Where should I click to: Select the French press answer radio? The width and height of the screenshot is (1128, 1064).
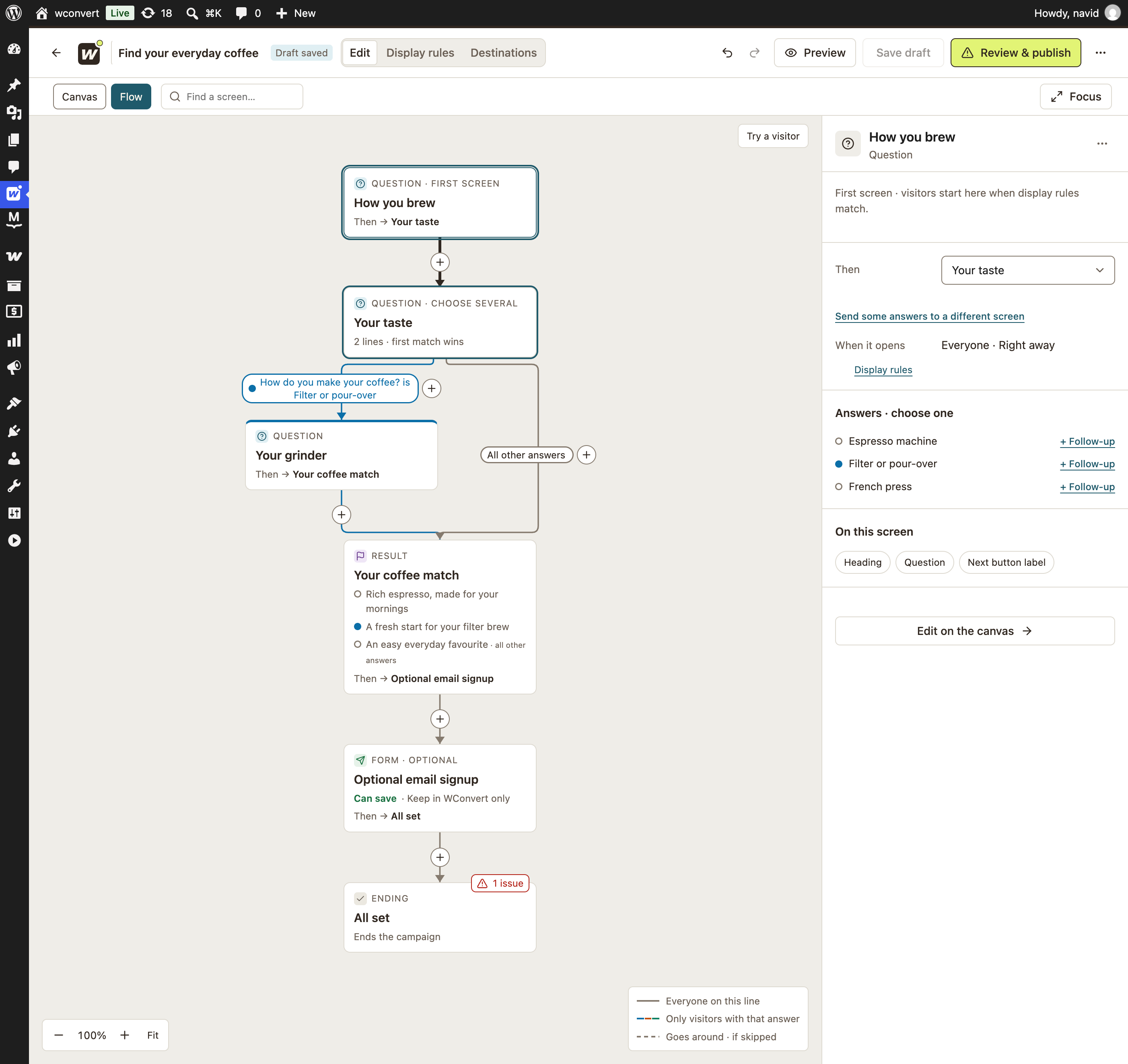pos(839,487)
